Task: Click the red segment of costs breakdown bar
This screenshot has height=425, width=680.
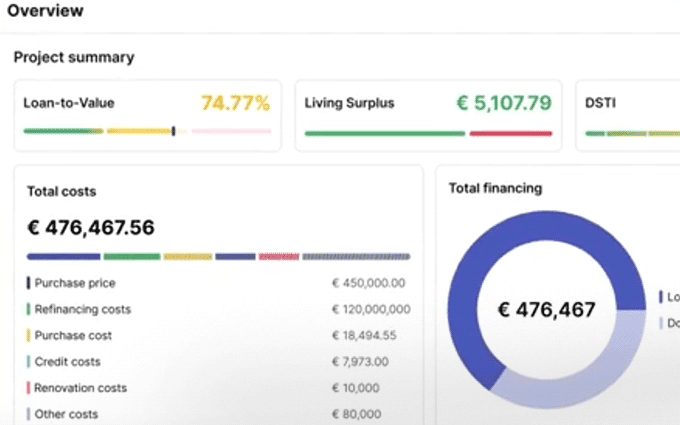Action: point(279,257)
